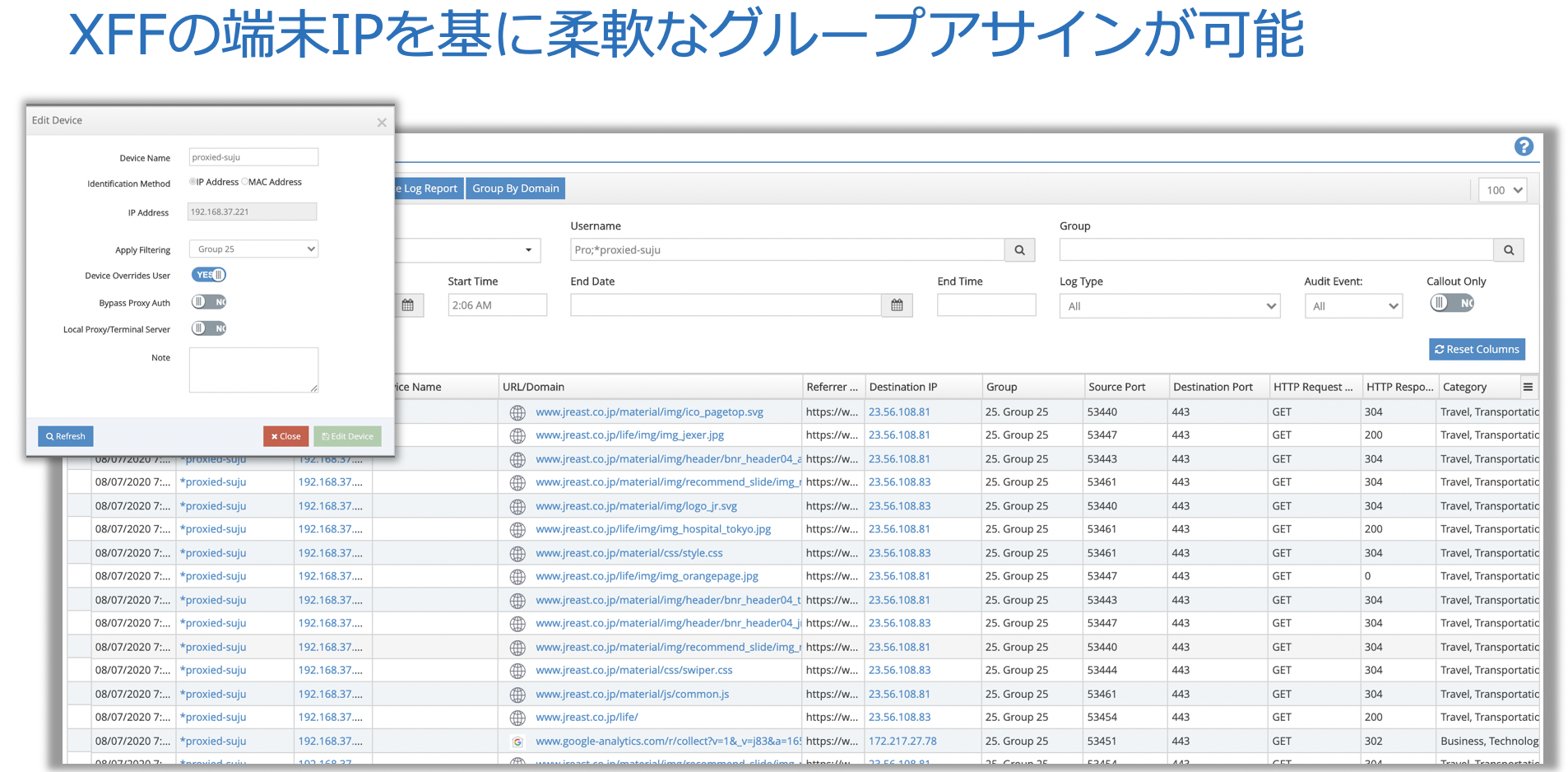Click the green Edit Device button

[347, 436]
